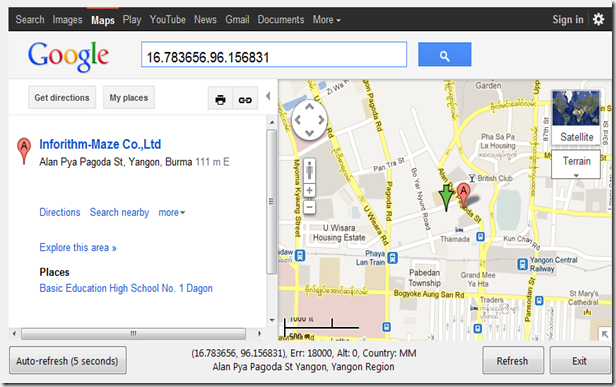Click the 'Pabedan Township' map label
This screenshot has height=387, width=616.
click(425, 278)
